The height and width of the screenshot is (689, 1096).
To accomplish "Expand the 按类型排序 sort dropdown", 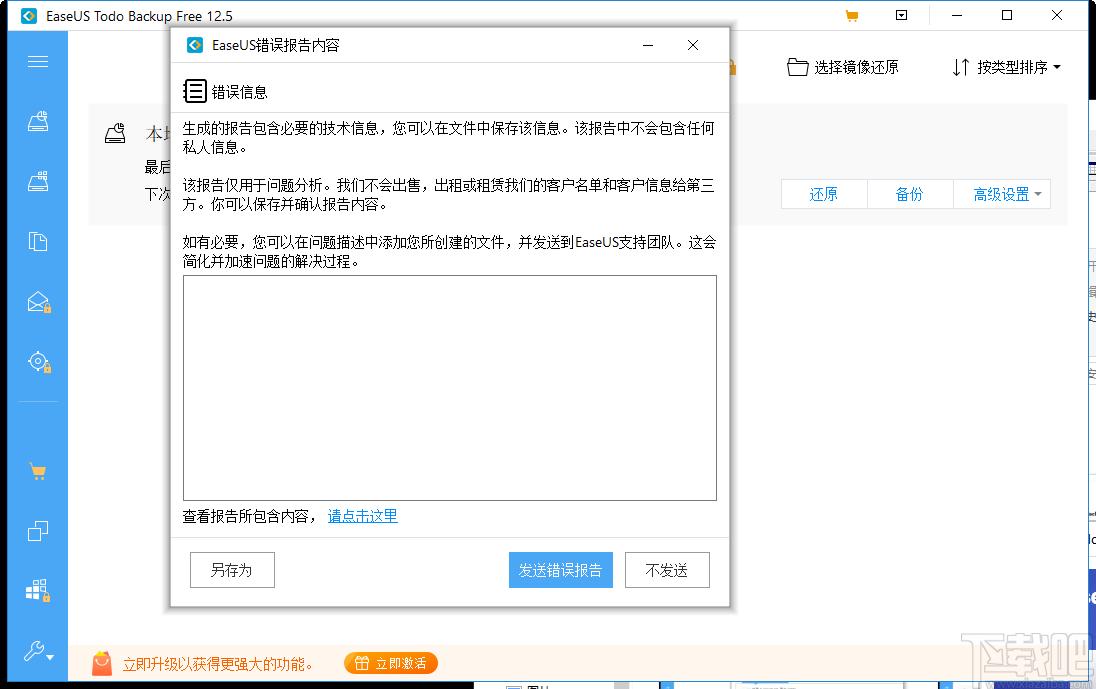I will pyautogui.click(x=1007, y=67).
